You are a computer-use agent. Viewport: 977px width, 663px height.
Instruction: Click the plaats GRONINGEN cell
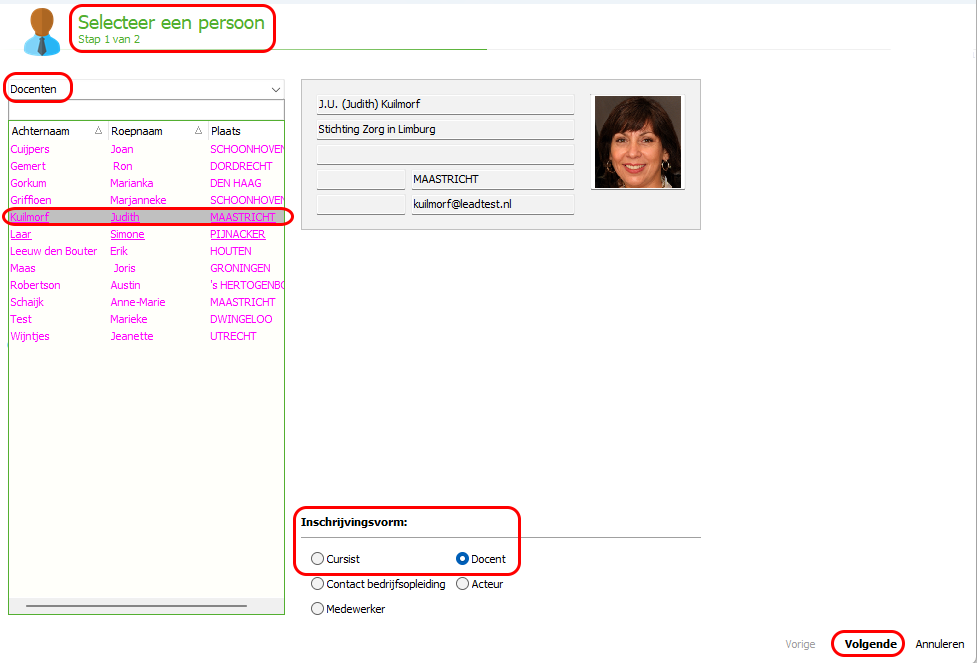coord(240,268)
